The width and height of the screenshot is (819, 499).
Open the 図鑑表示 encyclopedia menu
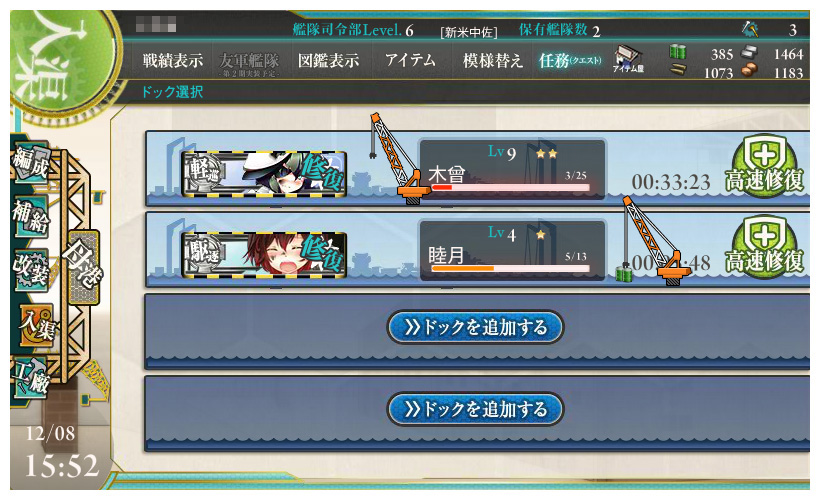329,61
